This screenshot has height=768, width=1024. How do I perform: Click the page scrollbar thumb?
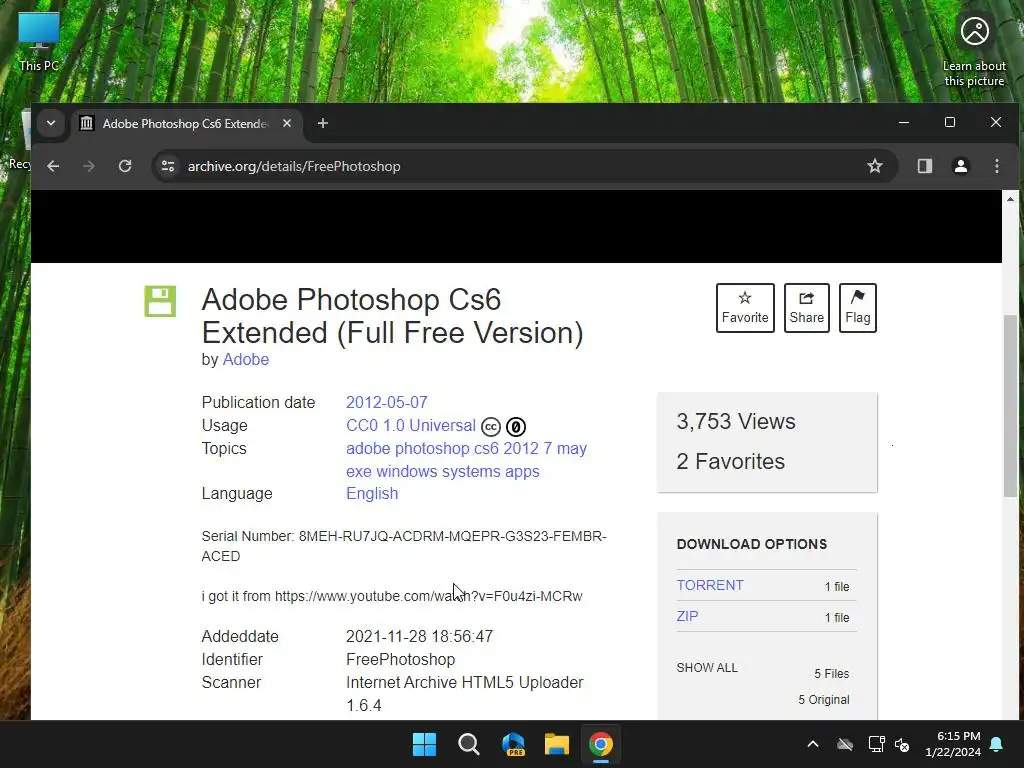pyautogui.click(x=1010, y=406)
